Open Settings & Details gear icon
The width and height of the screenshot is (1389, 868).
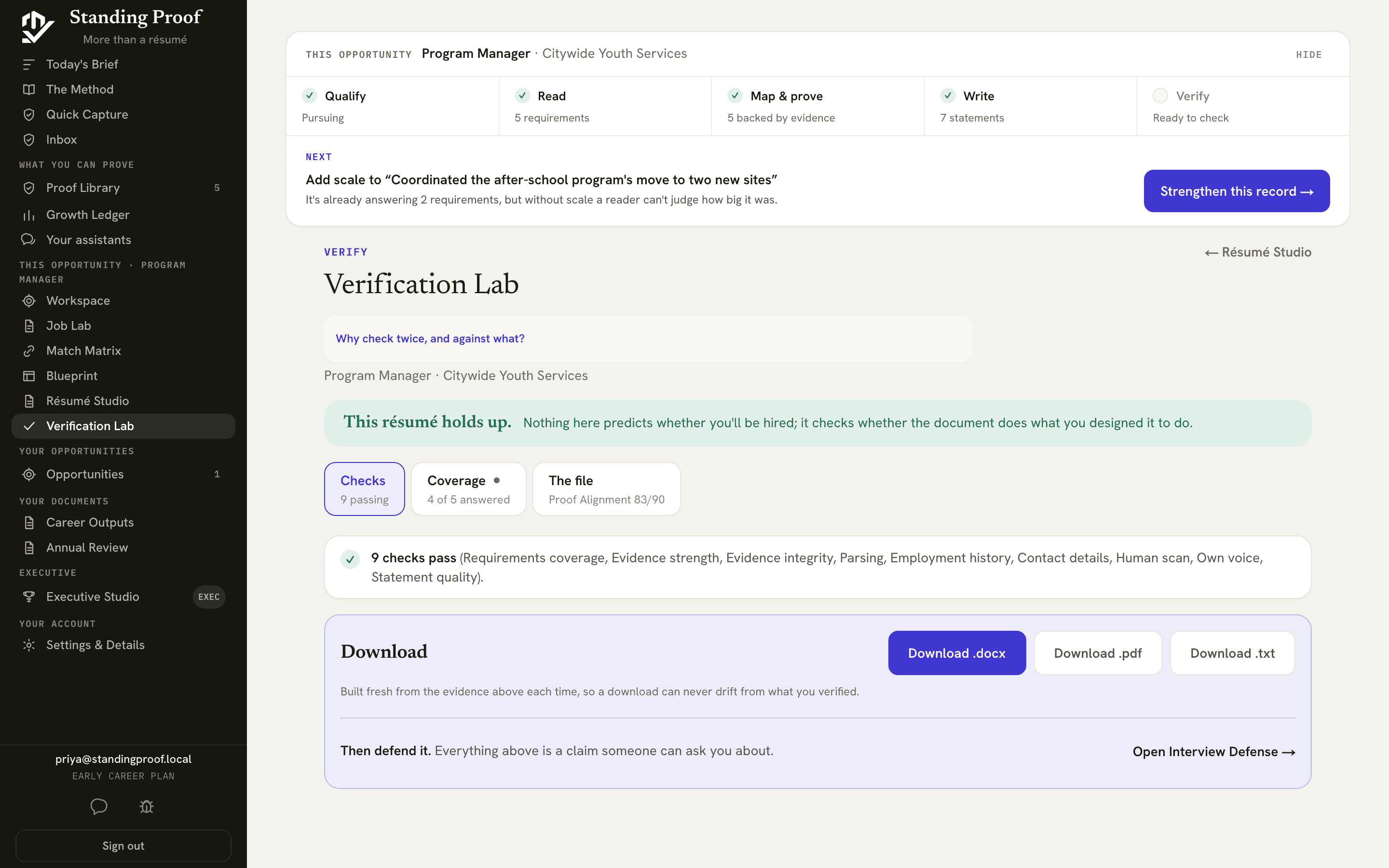[29, 645]
